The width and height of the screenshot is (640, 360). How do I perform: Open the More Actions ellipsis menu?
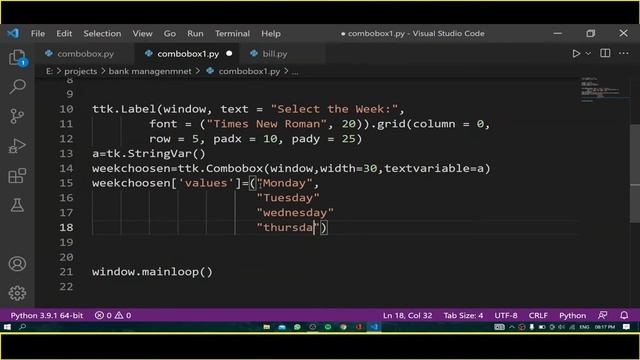coord(623,53)
